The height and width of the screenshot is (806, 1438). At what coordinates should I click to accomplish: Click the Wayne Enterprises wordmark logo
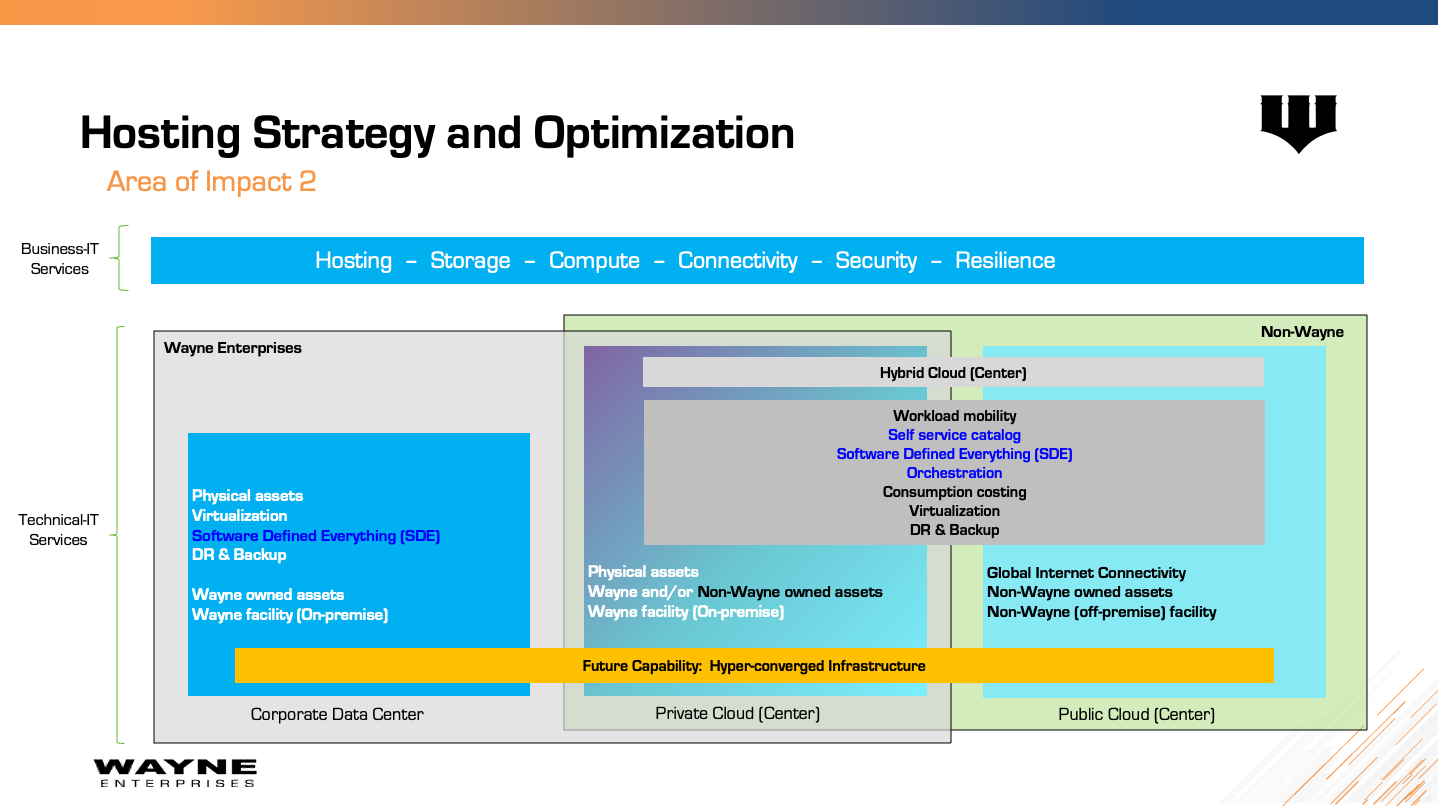(175, 773)
